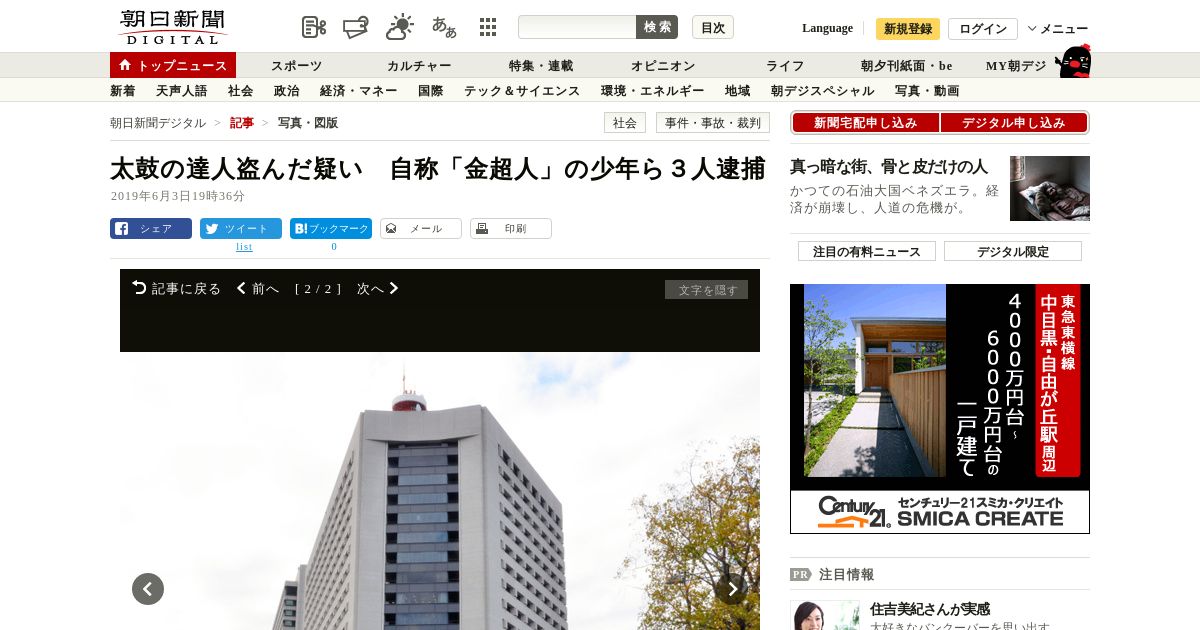Open the Language selector

[827, 28]
